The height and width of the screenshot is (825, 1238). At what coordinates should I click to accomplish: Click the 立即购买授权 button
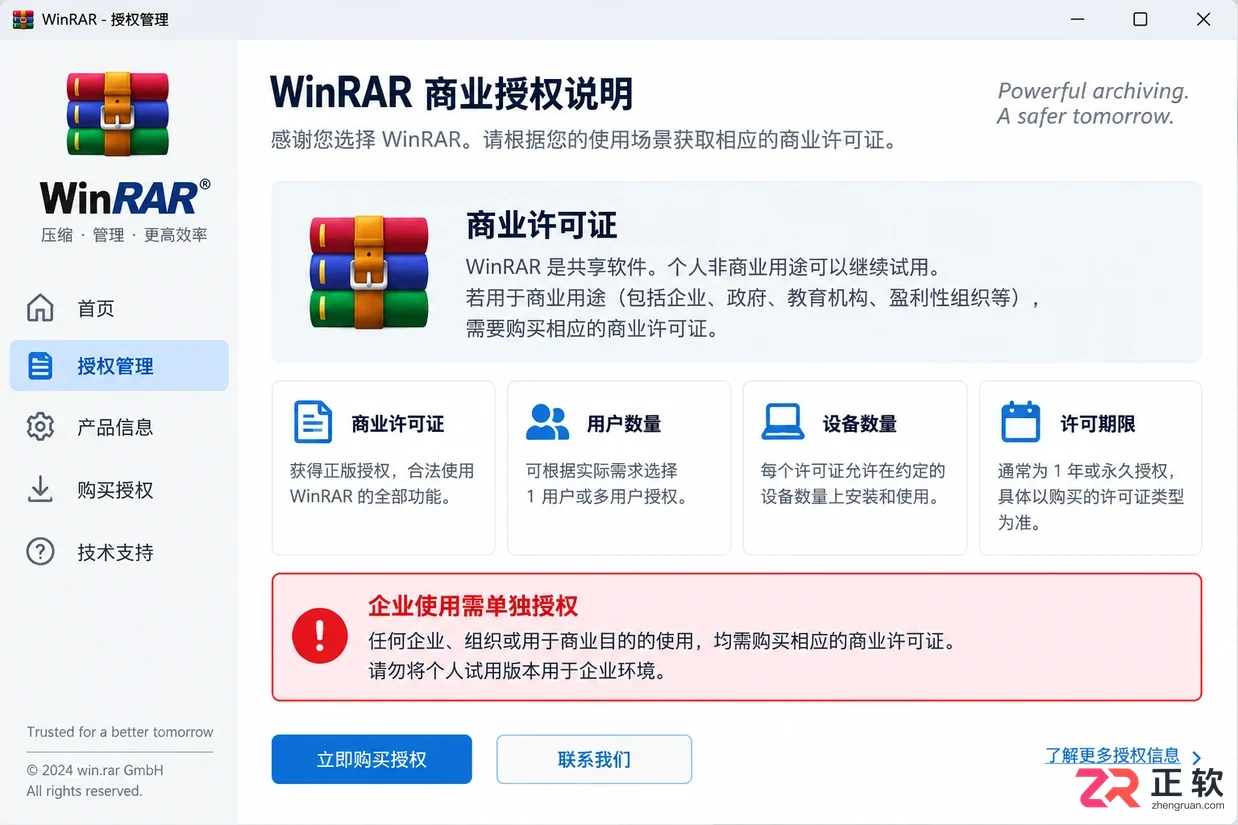click(371, 759)
